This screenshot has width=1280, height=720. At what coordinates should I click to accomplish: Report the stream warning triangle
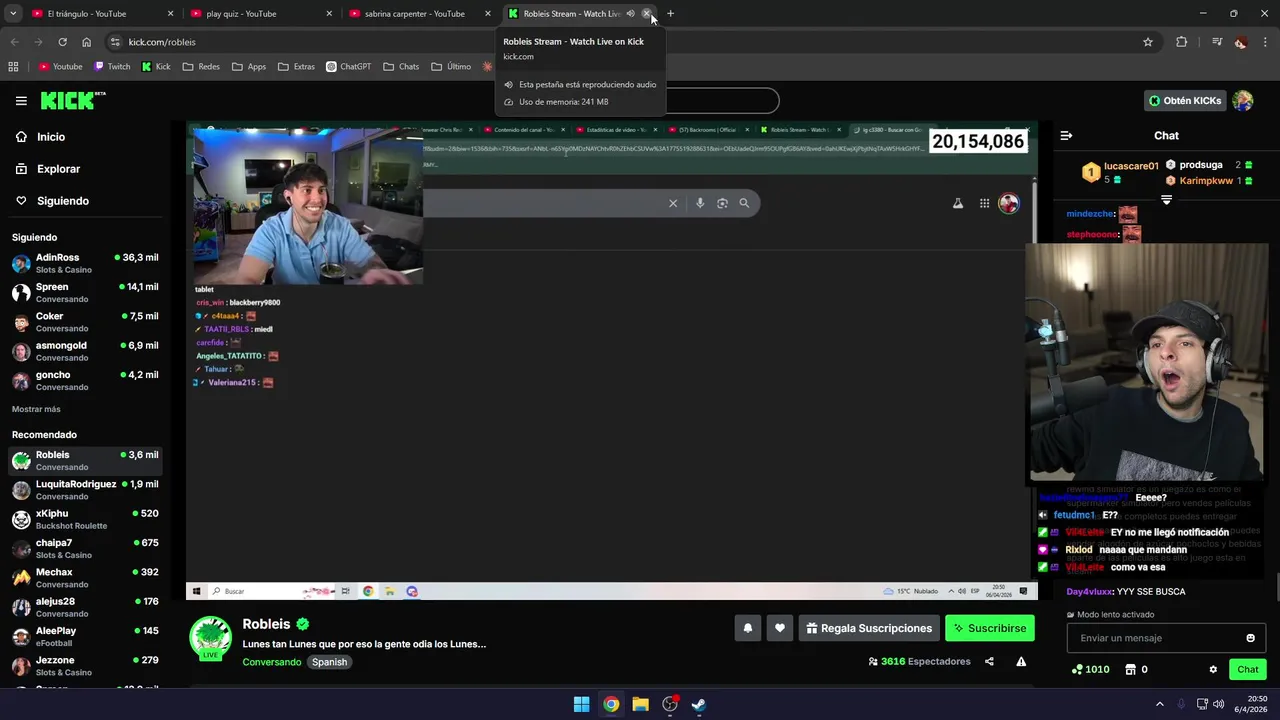click(1021, 661)
